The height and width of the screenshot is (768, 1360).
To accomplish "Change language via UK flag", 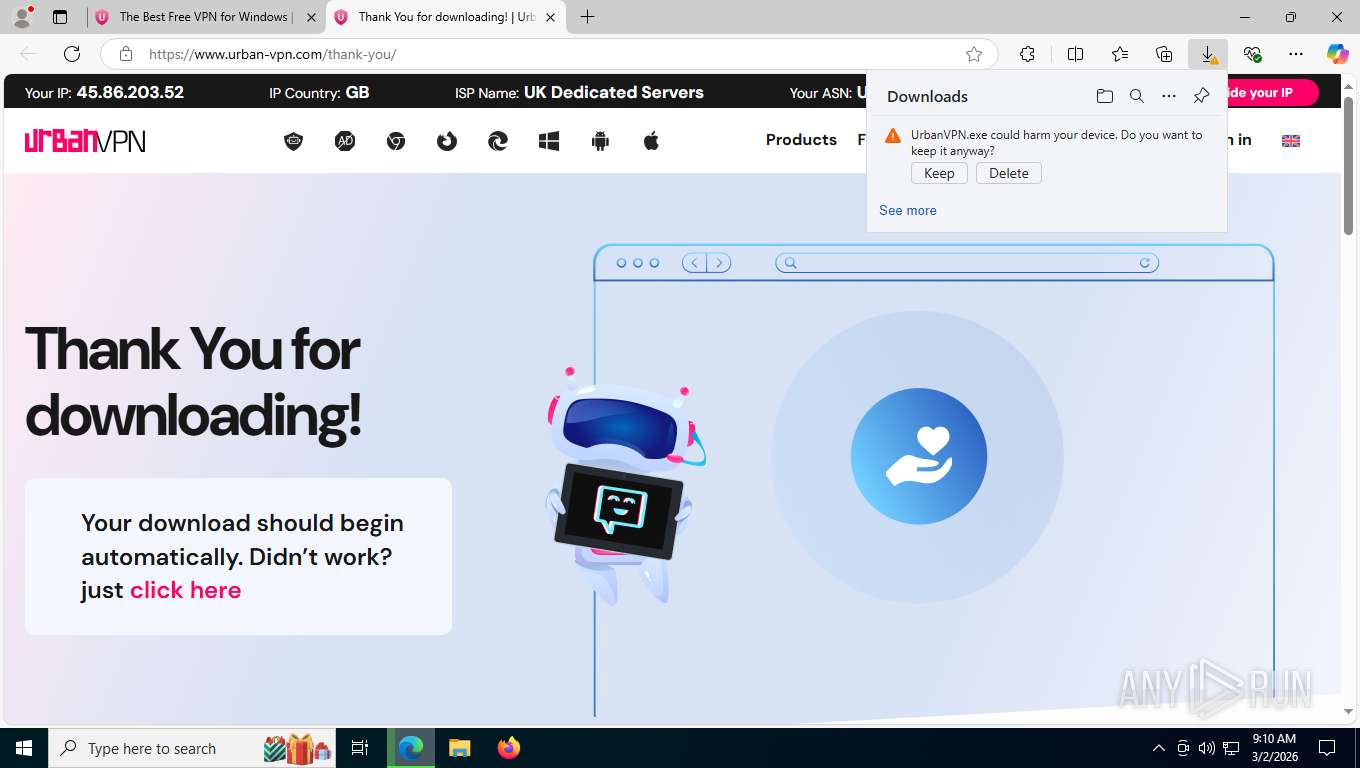I will tap(1291, 141).
